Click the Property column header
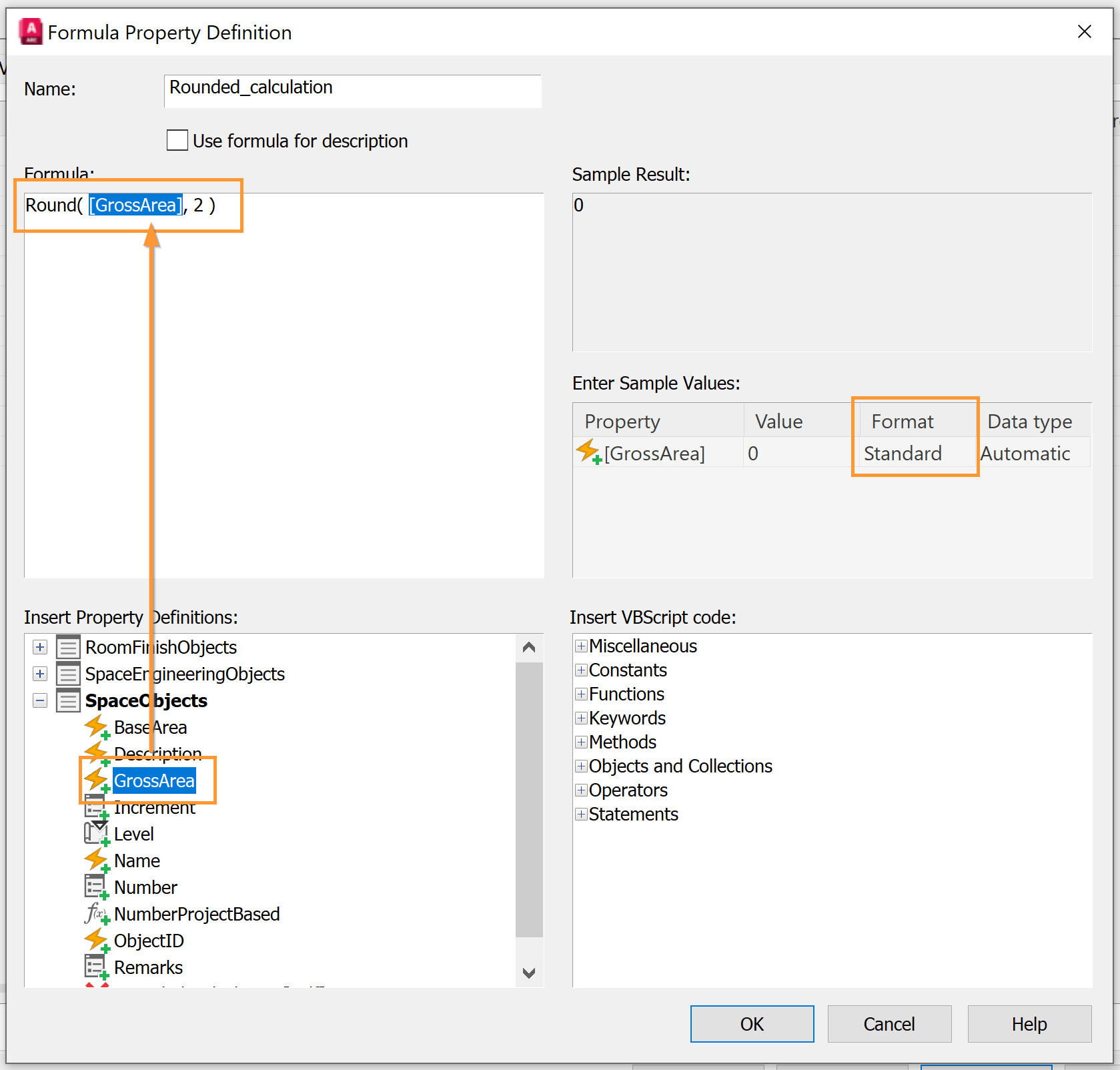Screen dimensions: 1120x1070 tap(658, 421)
